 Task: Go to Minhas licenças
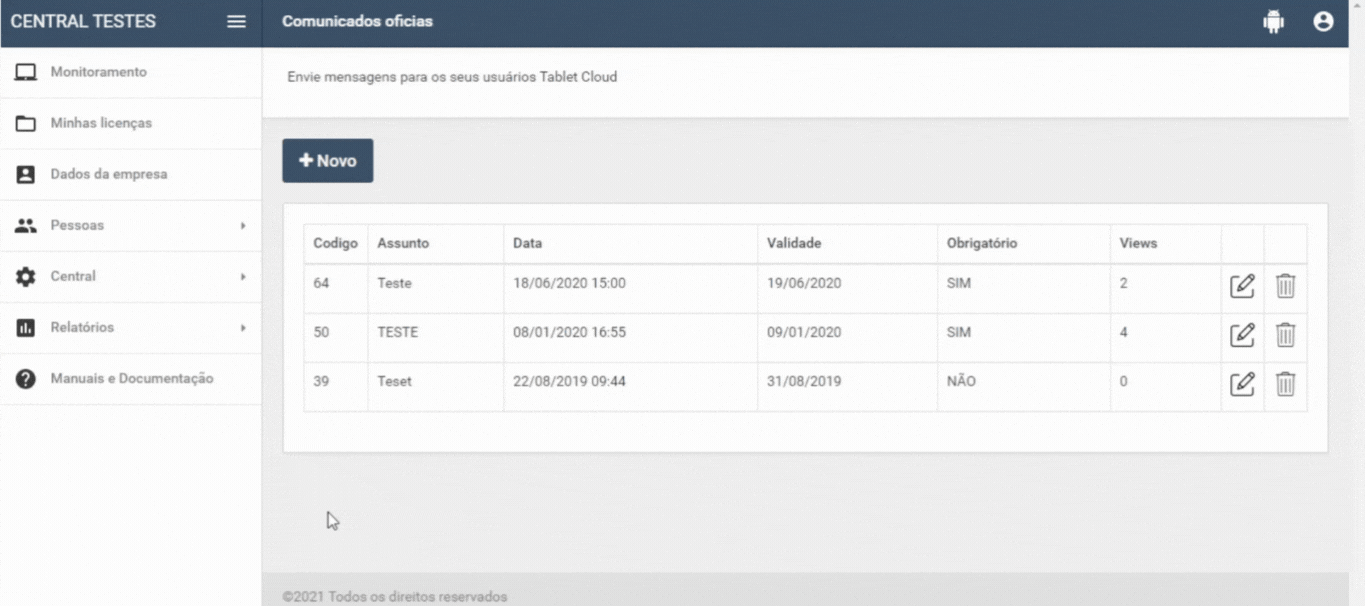coord(101,123)
